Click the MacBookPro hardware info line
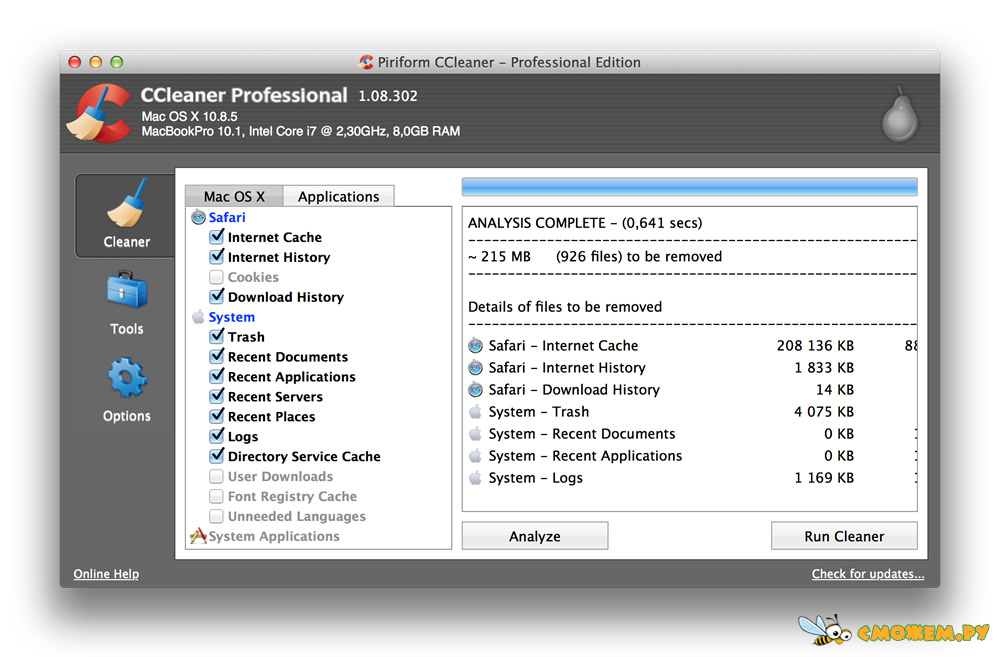The image size is (1000, 657). click(300, 131)
